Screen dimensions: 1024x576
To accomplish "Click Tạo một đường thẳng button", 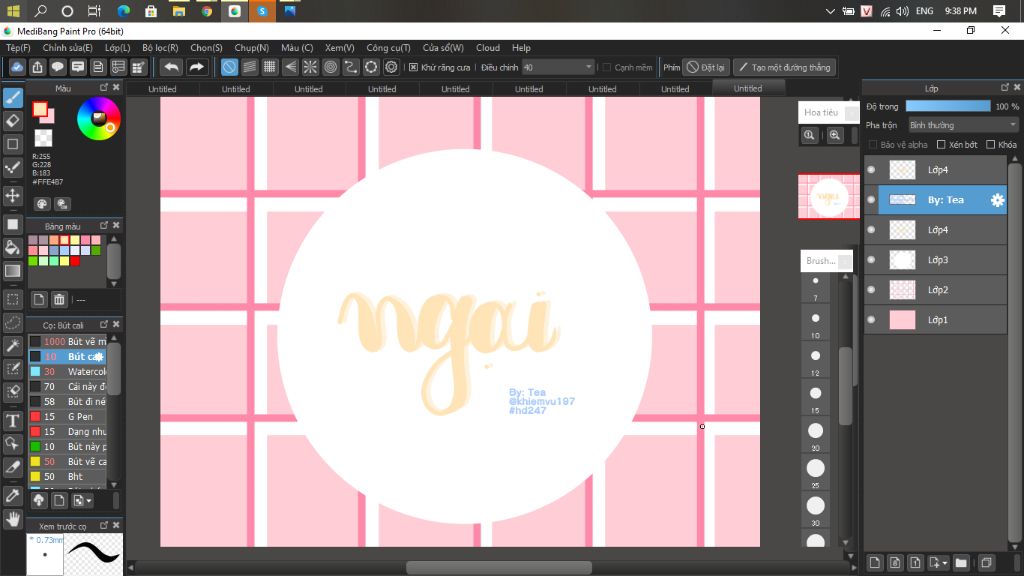I will click(x=784, y=67).
